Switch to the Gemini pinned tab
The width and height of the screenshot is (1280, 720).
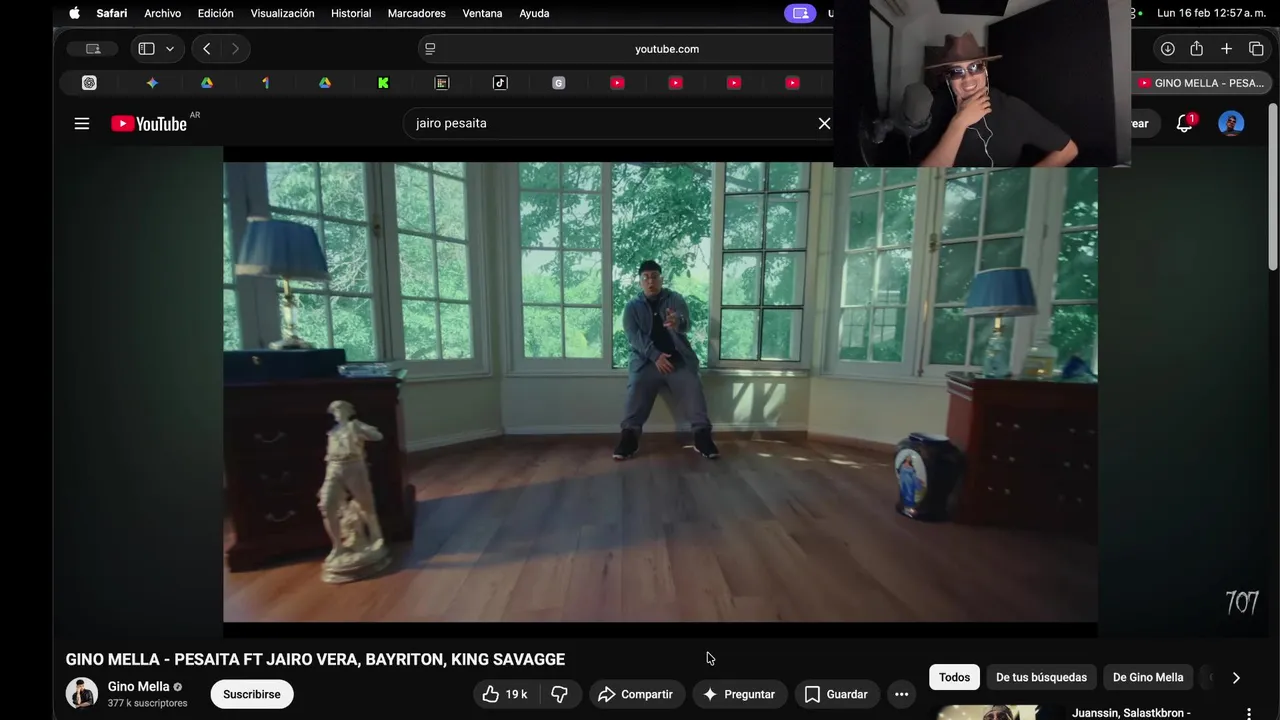tap(152, 83)
